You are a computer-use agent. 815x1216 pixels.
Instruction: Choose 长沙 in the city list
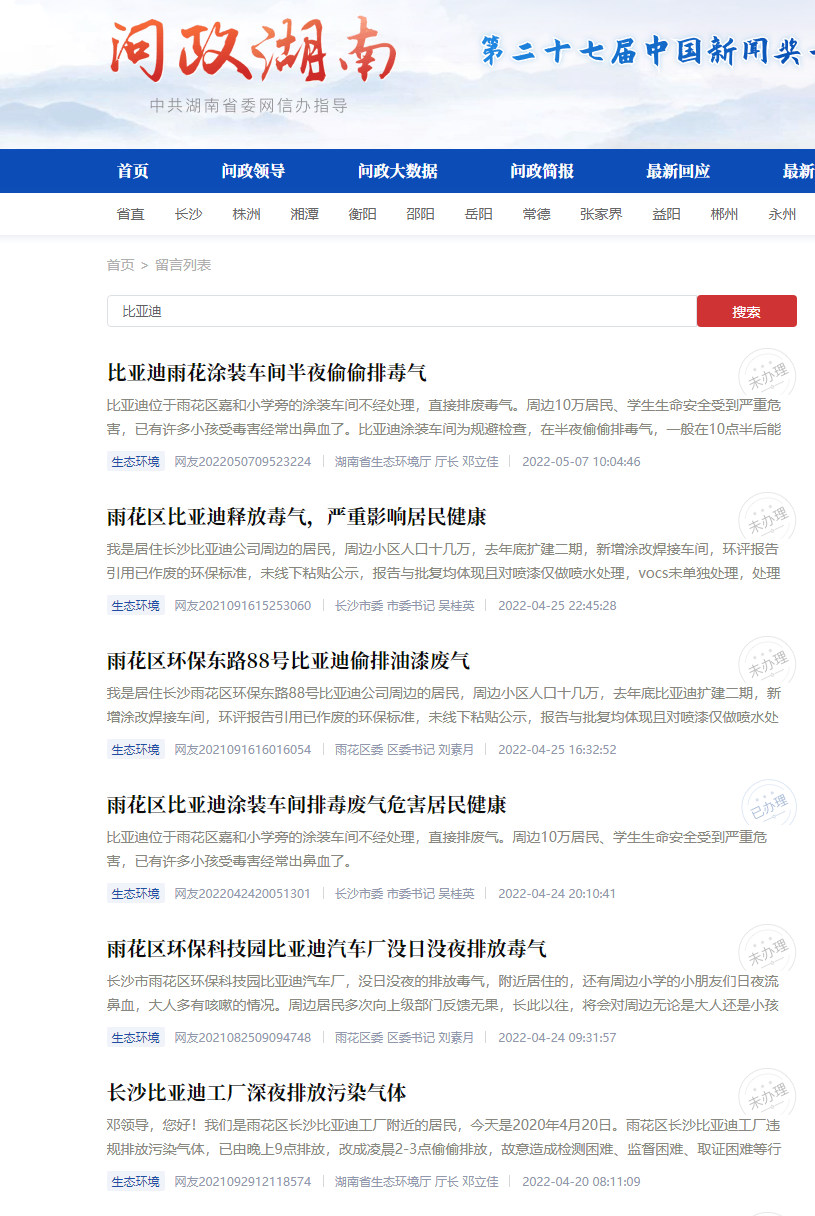point(188,214)
